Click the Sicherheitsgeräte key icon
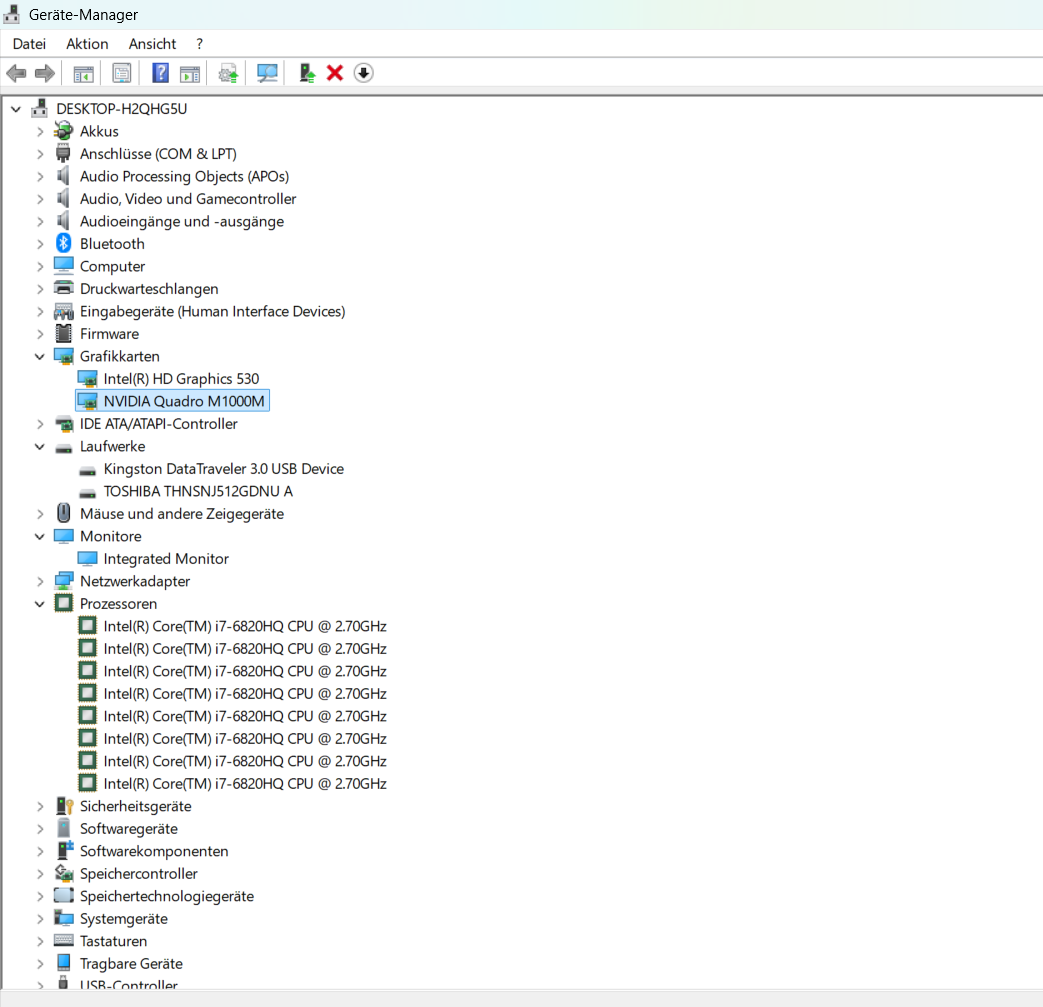The height and width of the screenshot is (1007, 1043). (x=64, y=805)
